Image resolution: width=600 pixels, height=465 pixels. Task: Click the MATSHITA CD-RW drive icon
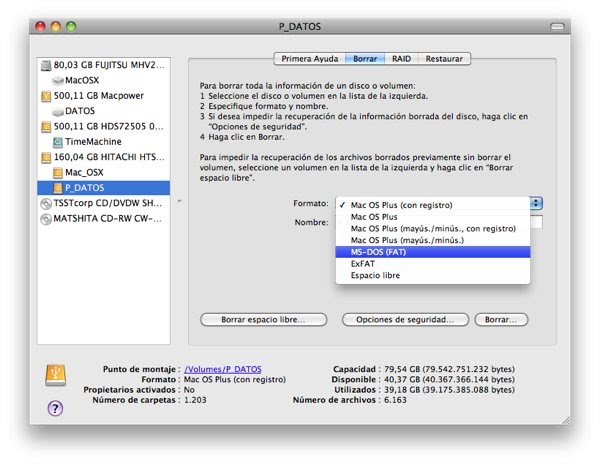(x=46, y=219)
